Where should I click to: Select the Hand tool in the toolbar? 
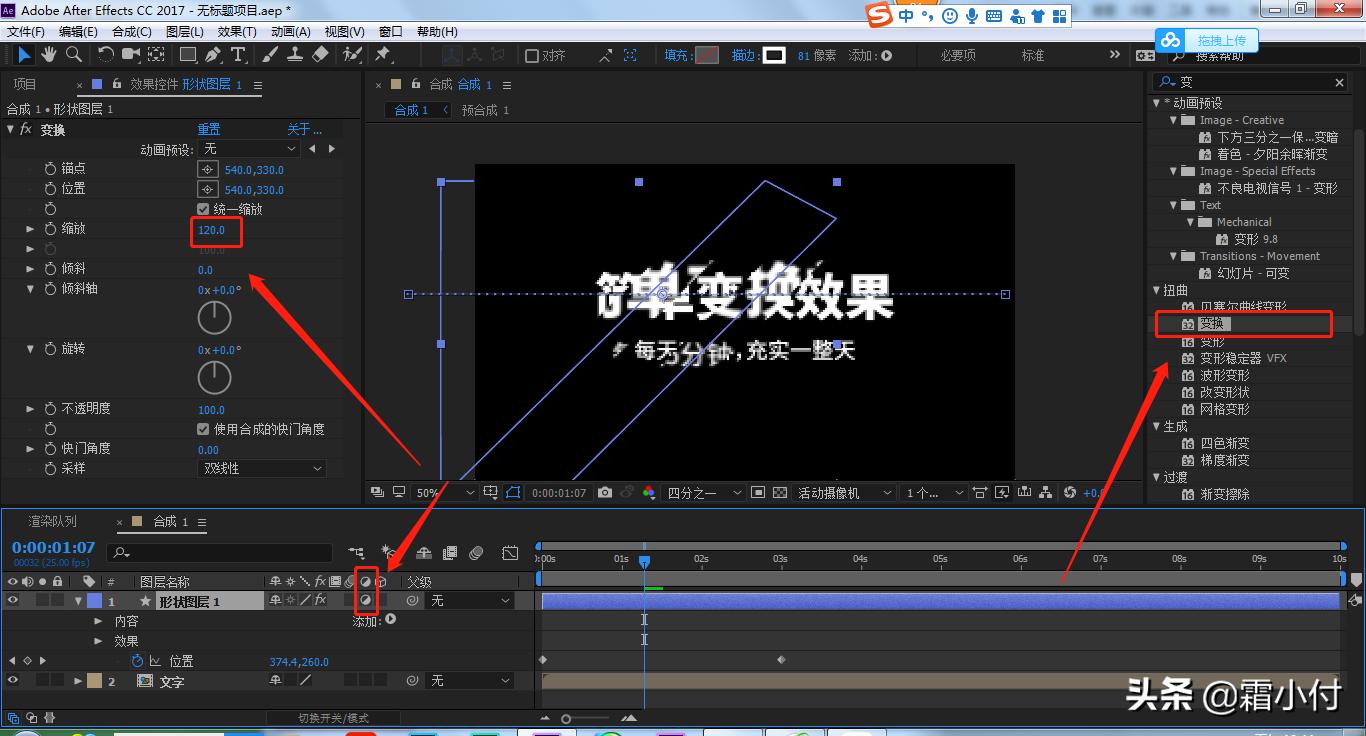48,54
